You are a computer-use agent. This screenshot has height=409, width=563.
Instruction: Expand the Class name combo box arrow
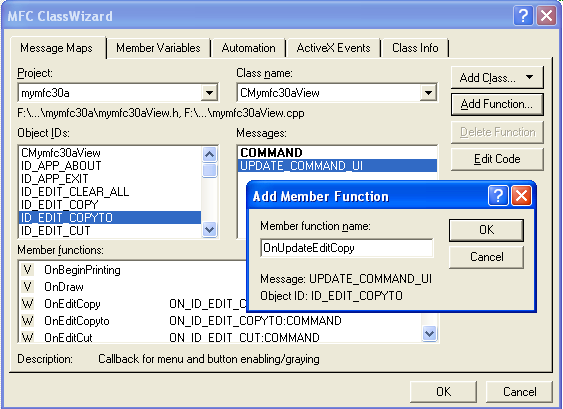[x=428, y=93]
